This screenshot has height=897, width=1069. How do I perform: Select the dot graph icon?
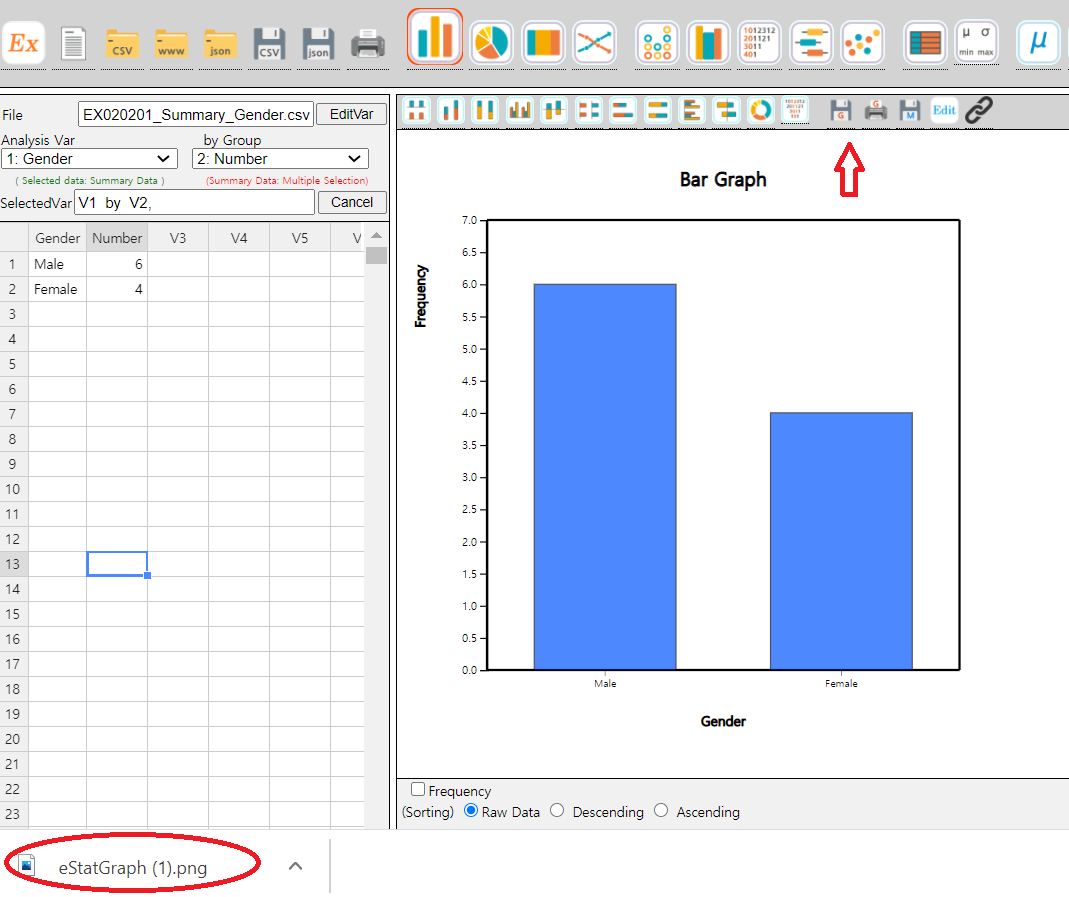pos(657,43)
